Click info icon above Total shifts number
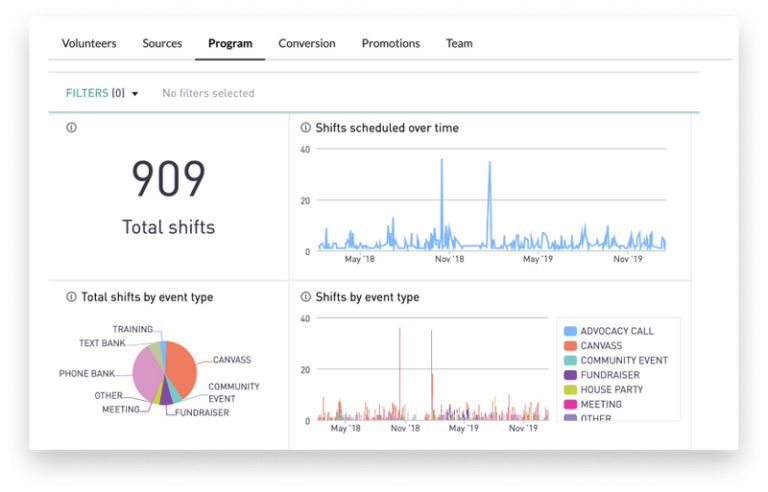Image resolution: width=768 pixels, height=492 pixels. (x=71, y=128)
